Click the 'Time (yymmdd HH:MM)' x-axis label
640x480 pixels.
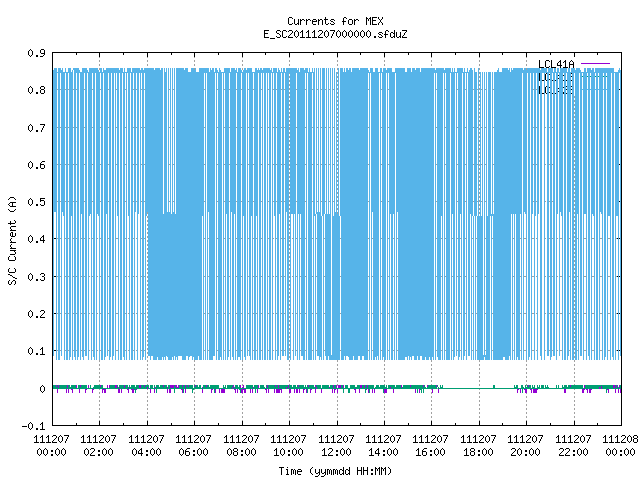click(335, 471)
